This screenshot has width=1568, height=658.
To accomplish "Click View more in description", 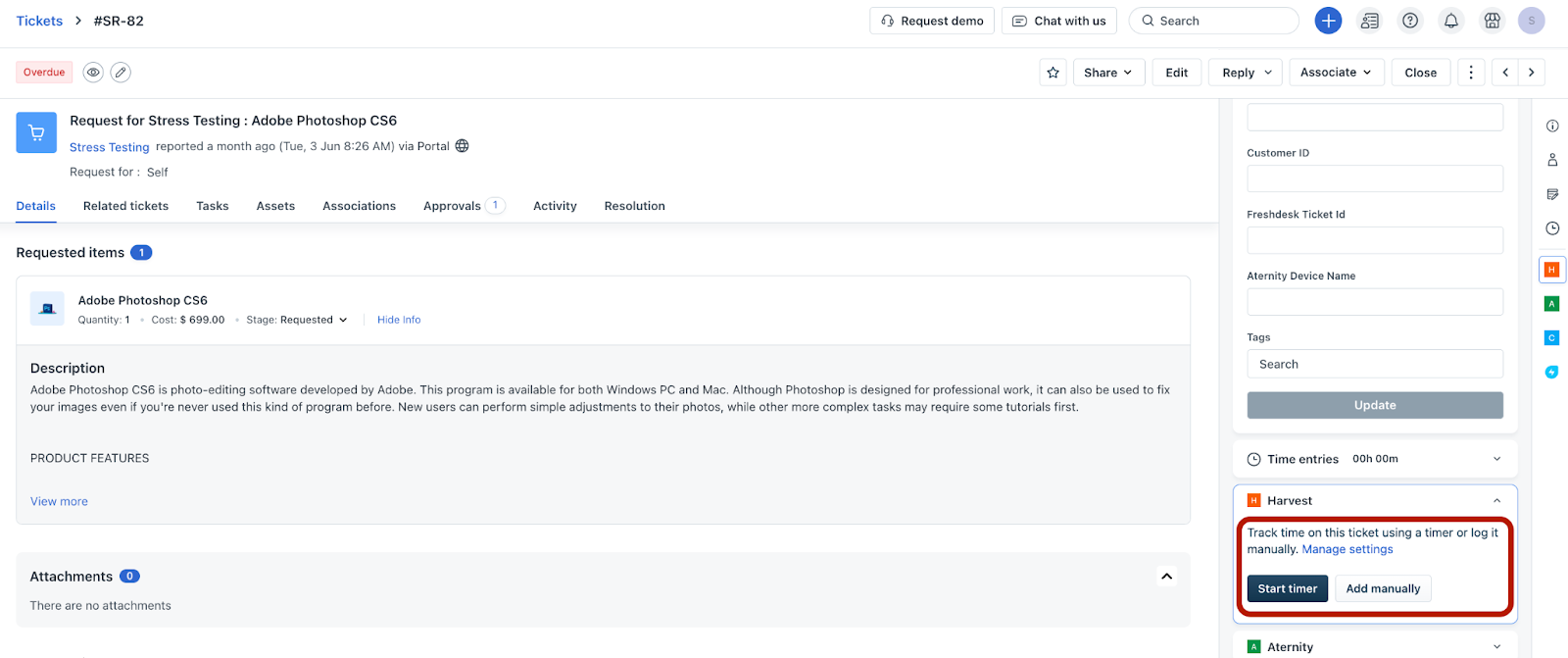I will (x=59, y=501).
